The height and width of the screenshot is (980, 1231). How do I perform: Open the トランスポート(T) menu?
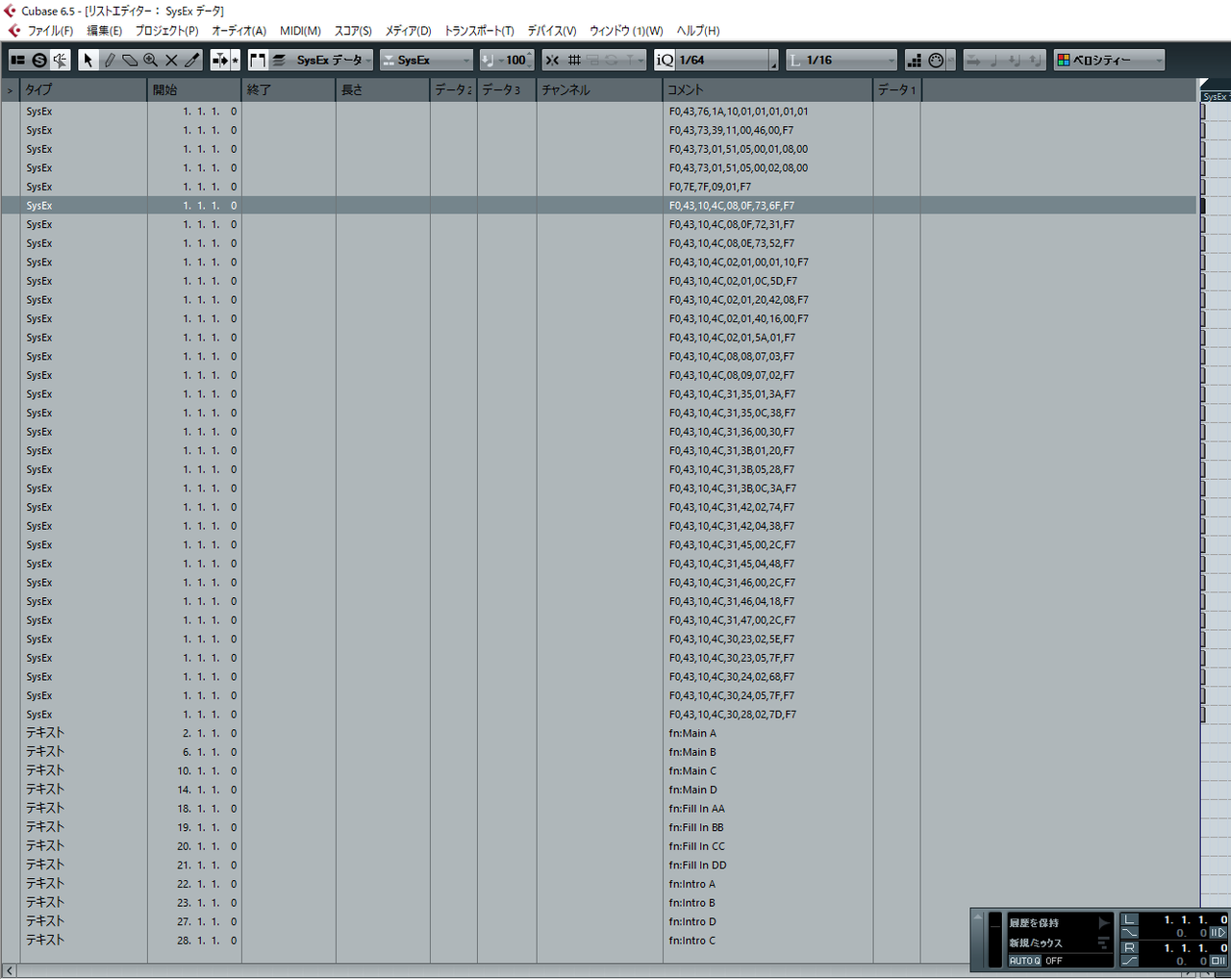pos(479,31)
